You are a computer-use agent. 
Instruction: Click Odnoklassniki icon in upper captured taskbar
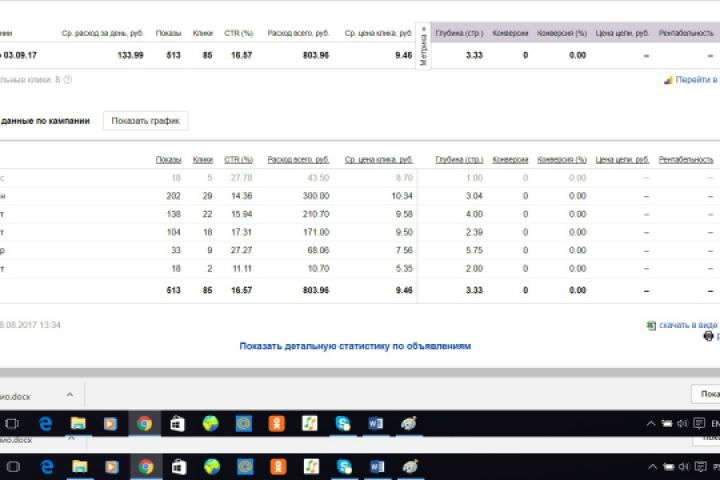[277, 424]
